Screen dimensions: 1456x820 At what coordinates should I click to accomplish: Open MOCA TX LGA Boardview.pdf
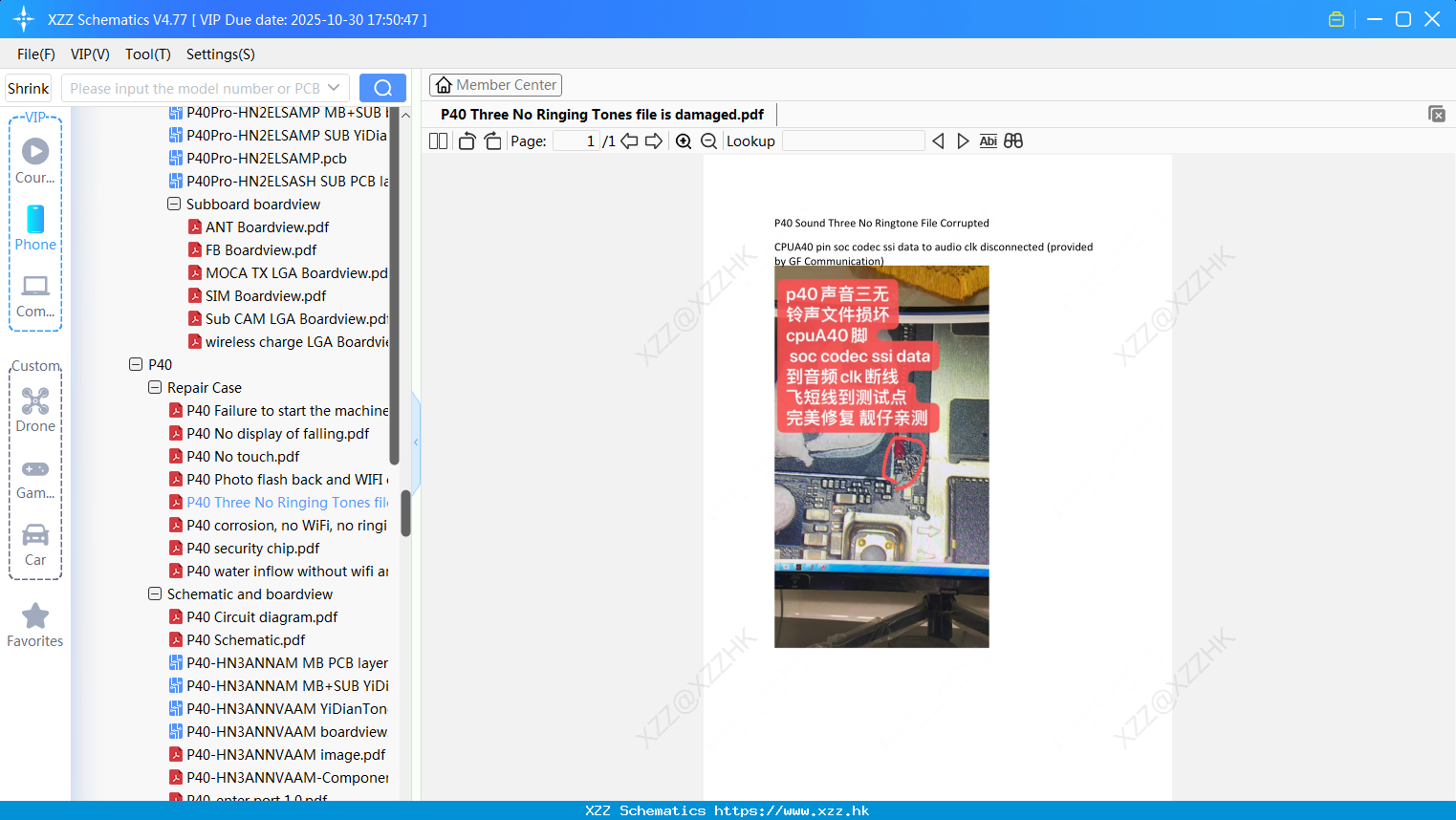[296, 272]
